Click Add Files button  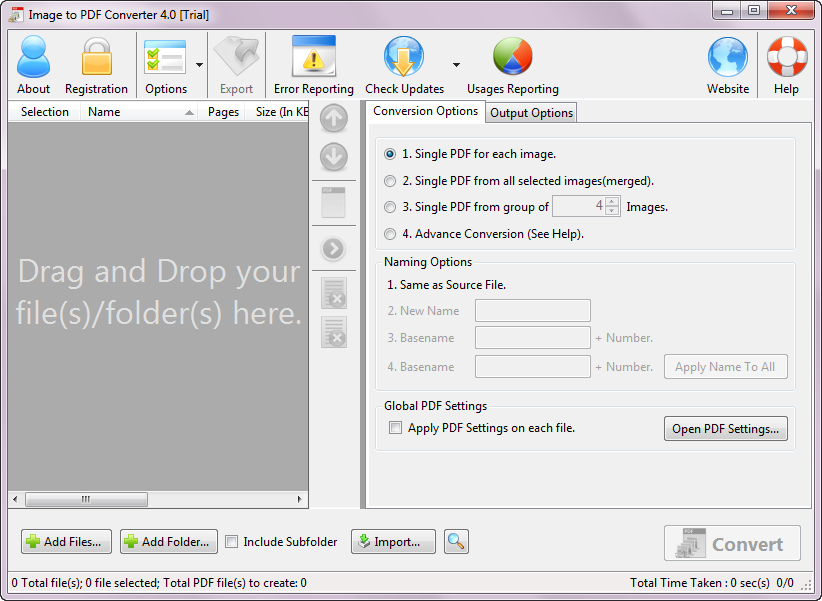point(67,542)
